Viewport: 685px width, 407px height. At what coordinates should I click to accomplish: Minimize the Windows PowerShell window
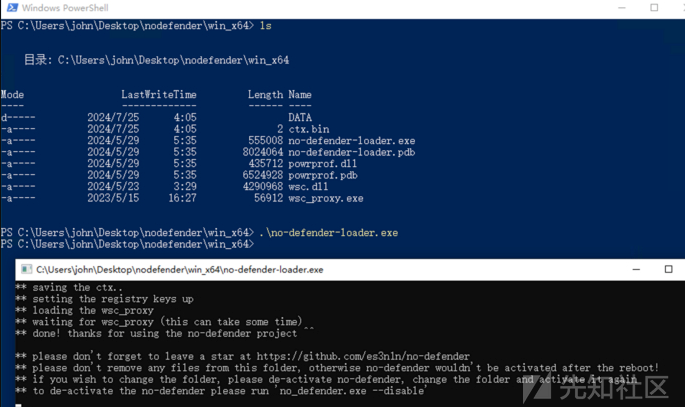point(622,7)
